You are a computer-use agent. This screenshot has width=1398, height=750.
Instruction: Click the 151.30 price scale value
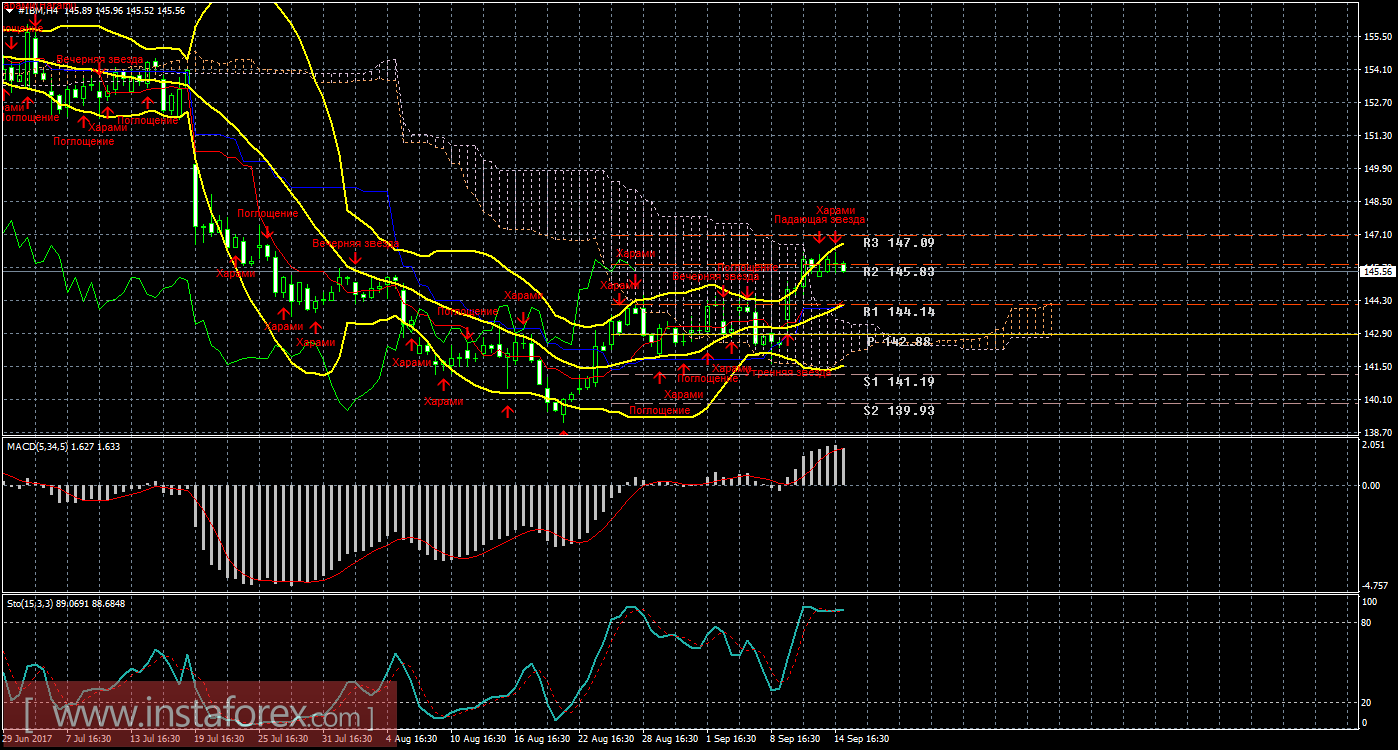[1377, 136]
